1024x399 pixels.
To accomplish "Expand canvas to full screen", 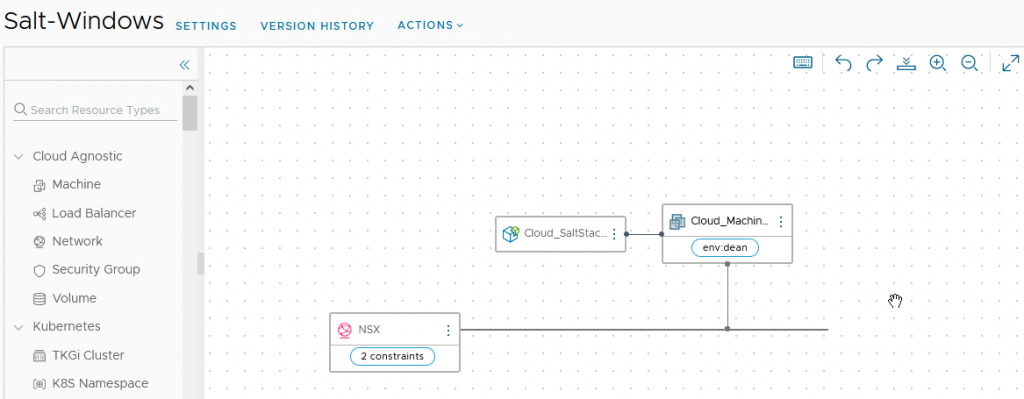I will coord(1010,63).
